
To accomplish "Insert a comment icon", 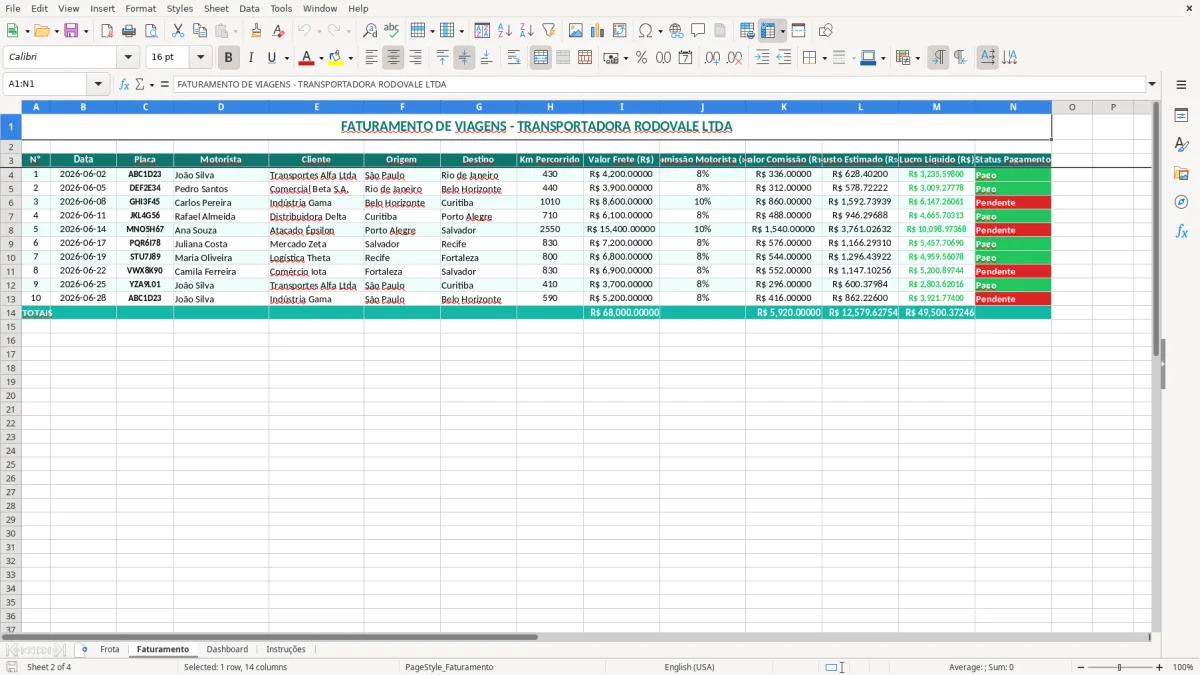I will tap(698, 31).
